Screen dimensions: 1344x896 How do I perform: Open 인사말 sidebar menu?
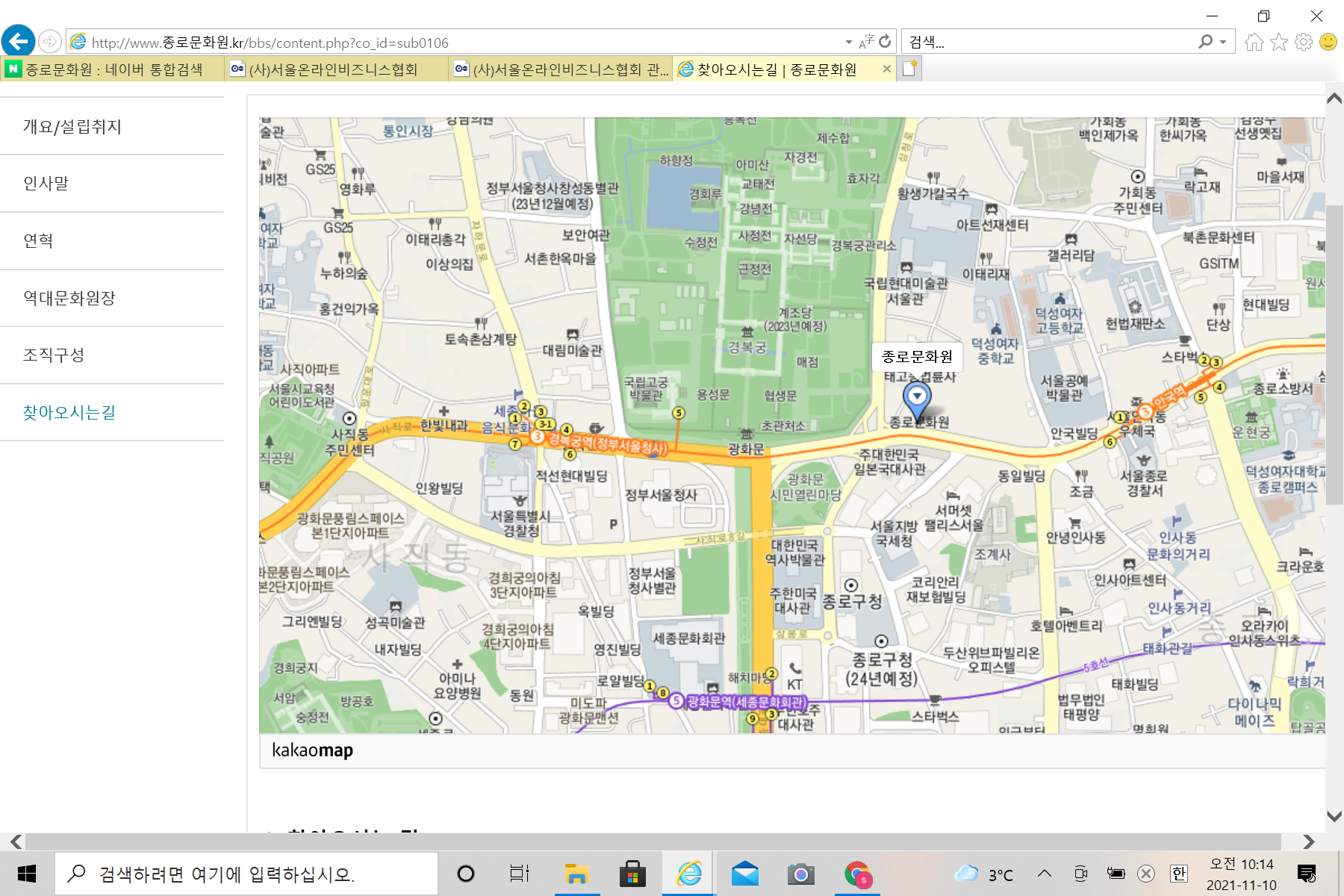coord(112,184)
